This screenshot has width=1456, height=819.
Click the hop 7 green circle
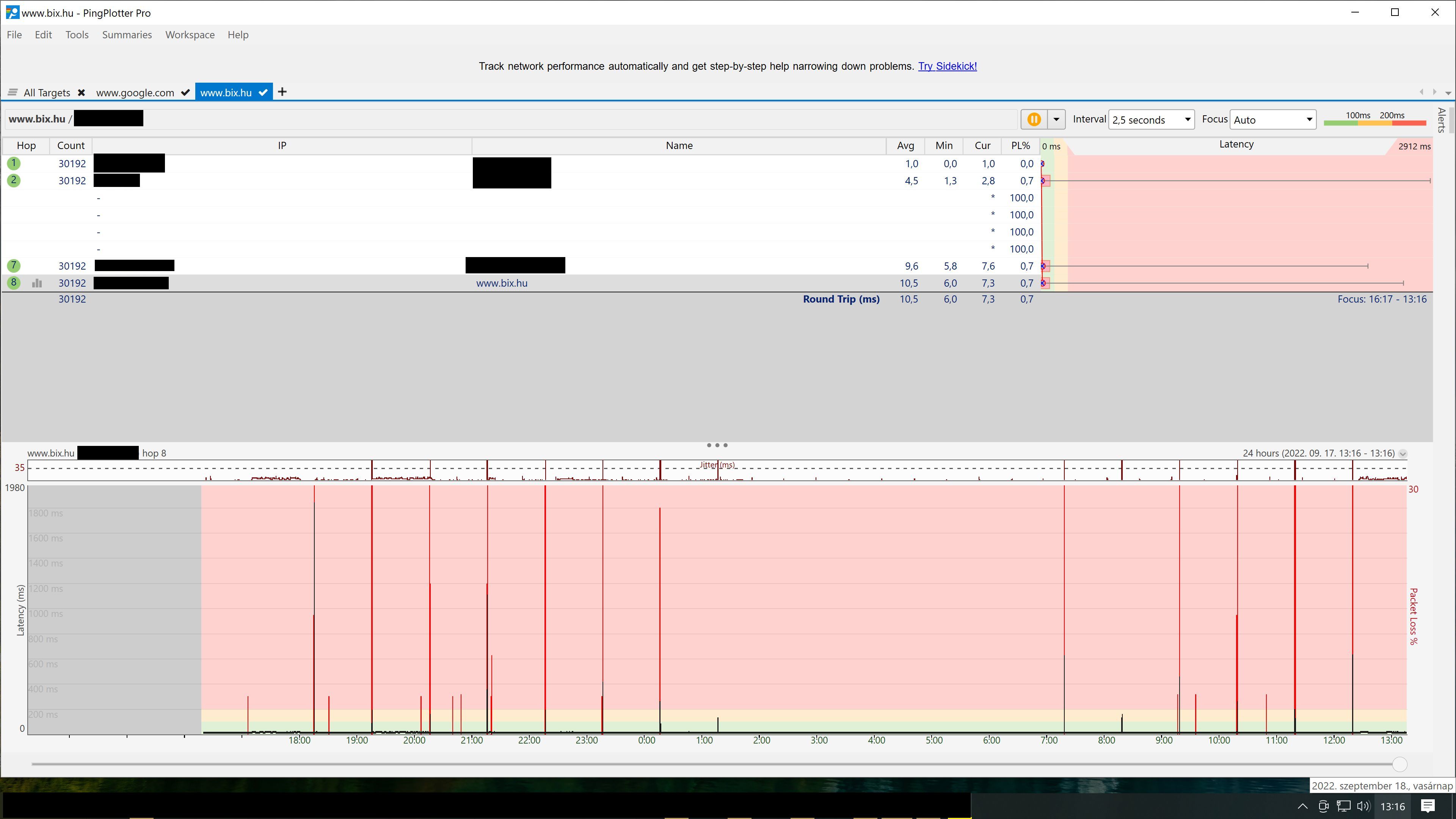[x=14, y=266]
